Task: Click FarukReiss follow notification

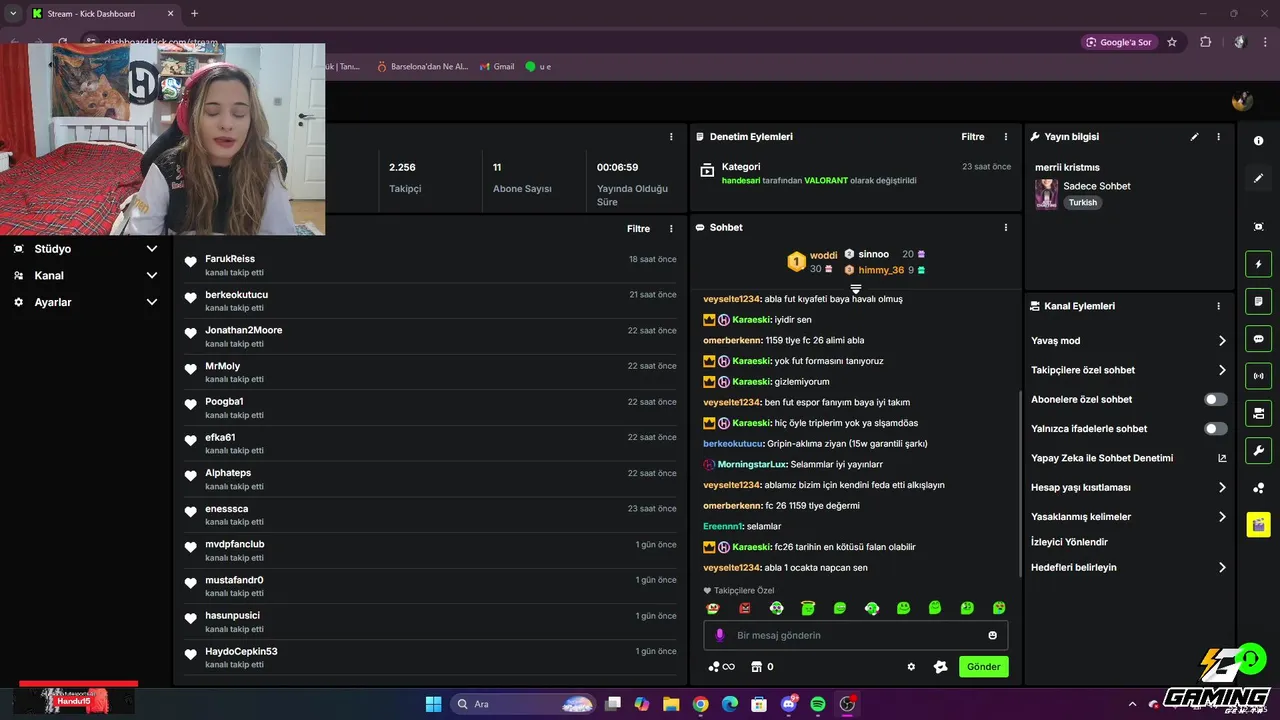Action: pyautogui.click(x=430, y=264)
